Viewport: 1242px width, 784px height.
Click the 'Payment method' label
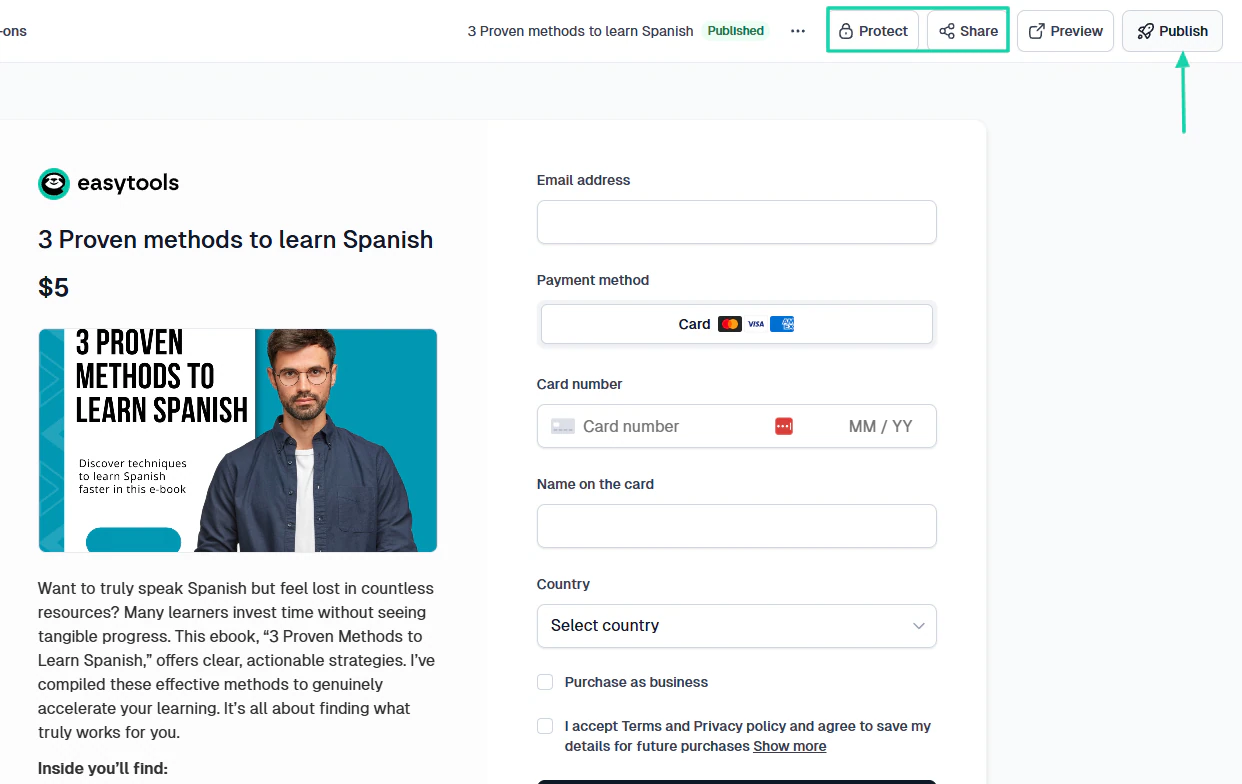pos(593,280)
